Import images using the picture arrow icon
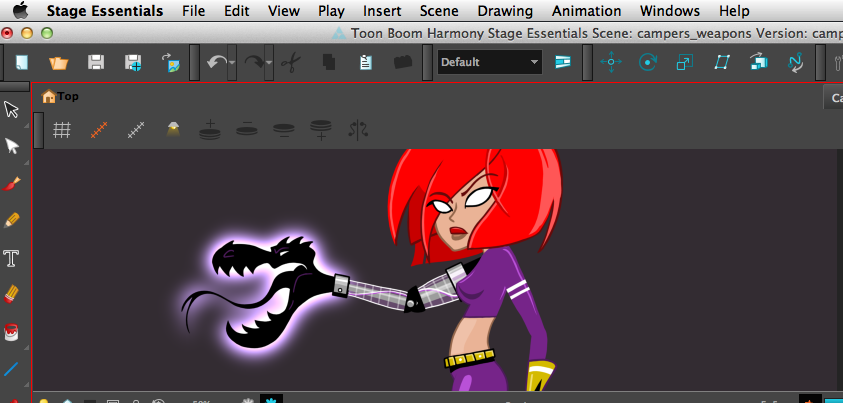 (170, 63)
